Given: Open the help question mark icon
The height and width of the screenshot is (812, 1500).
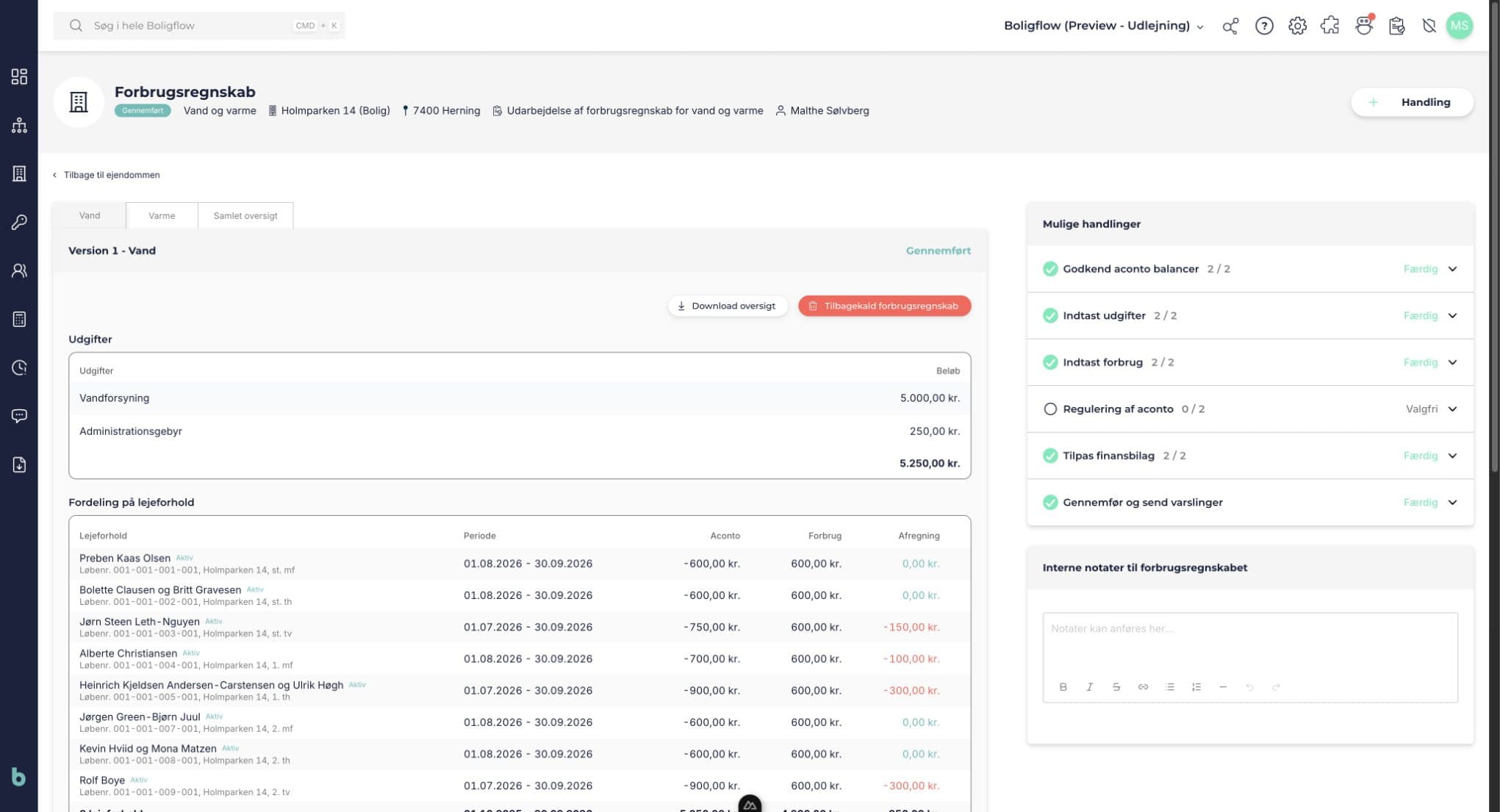Looking at the screenshot, I should click(1264, 26).
